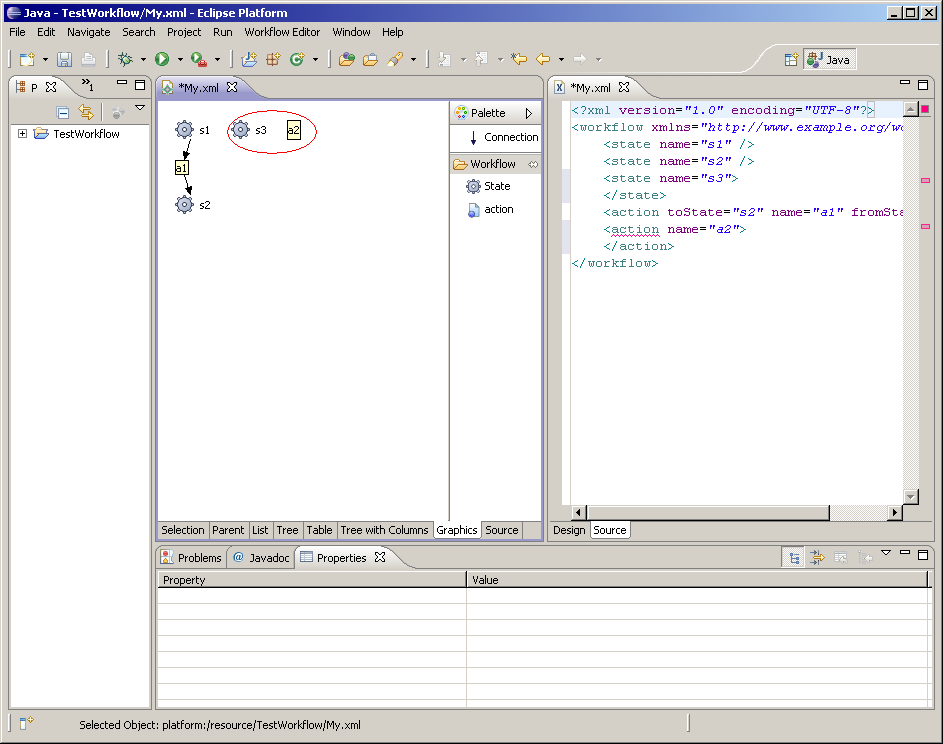Click the a2 action node in diagram
The height and width of the screenshot is (744, 943).
click(293, 130)
